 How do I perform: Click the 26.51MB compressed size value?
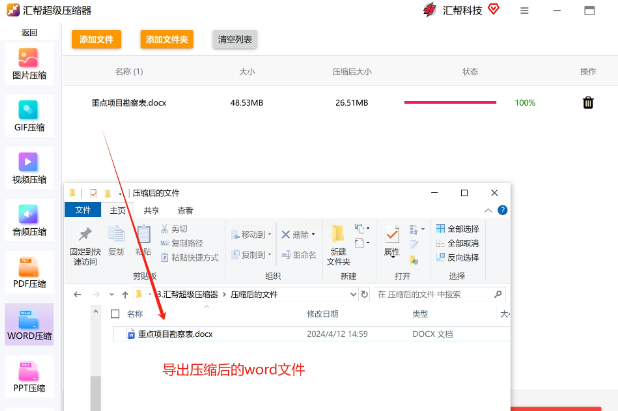click(352, 103)
